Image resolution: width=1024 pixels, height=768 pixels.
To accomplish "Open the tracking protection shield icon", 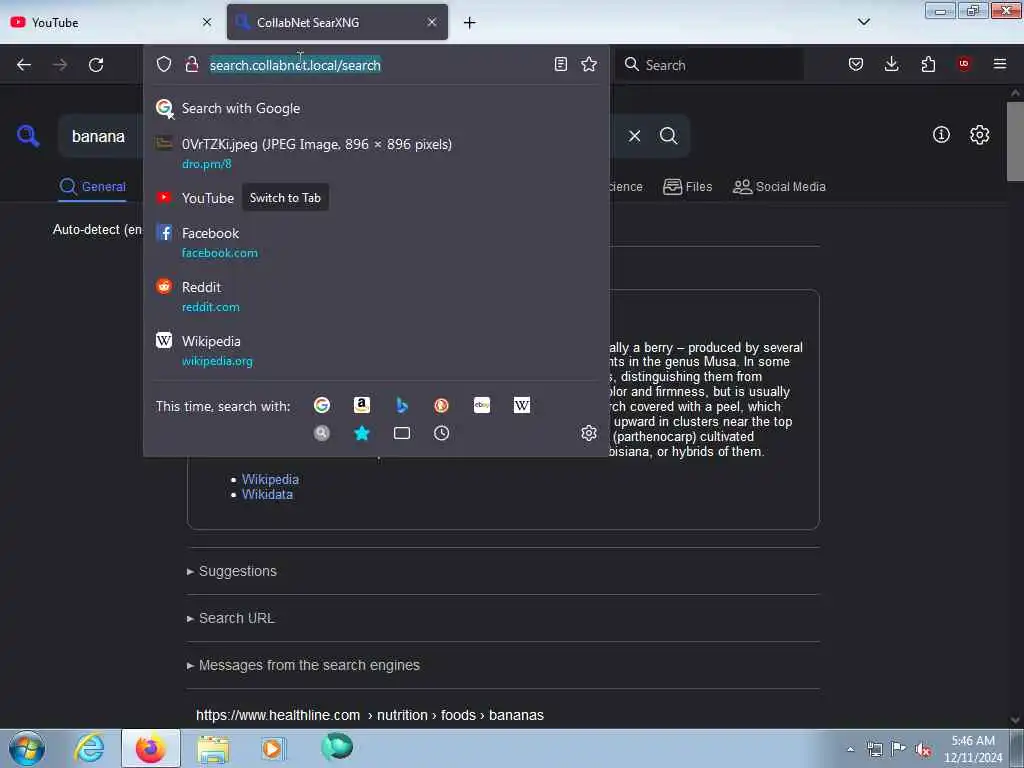I will click(164, 64).
